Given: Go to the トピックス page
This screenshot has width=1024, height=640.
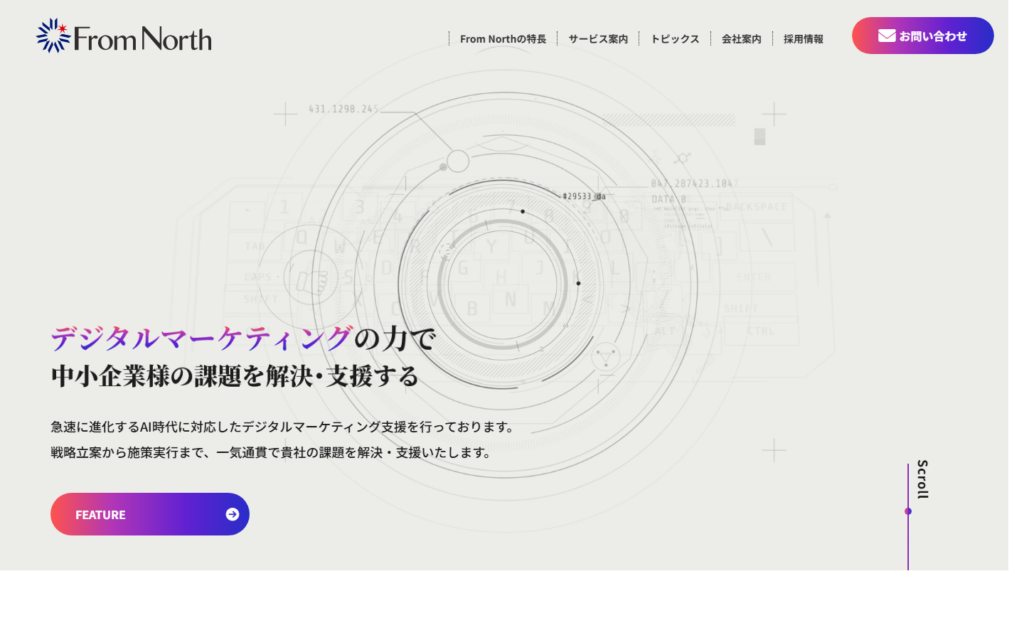Looking at the screenshot, I should coord(674,39).
